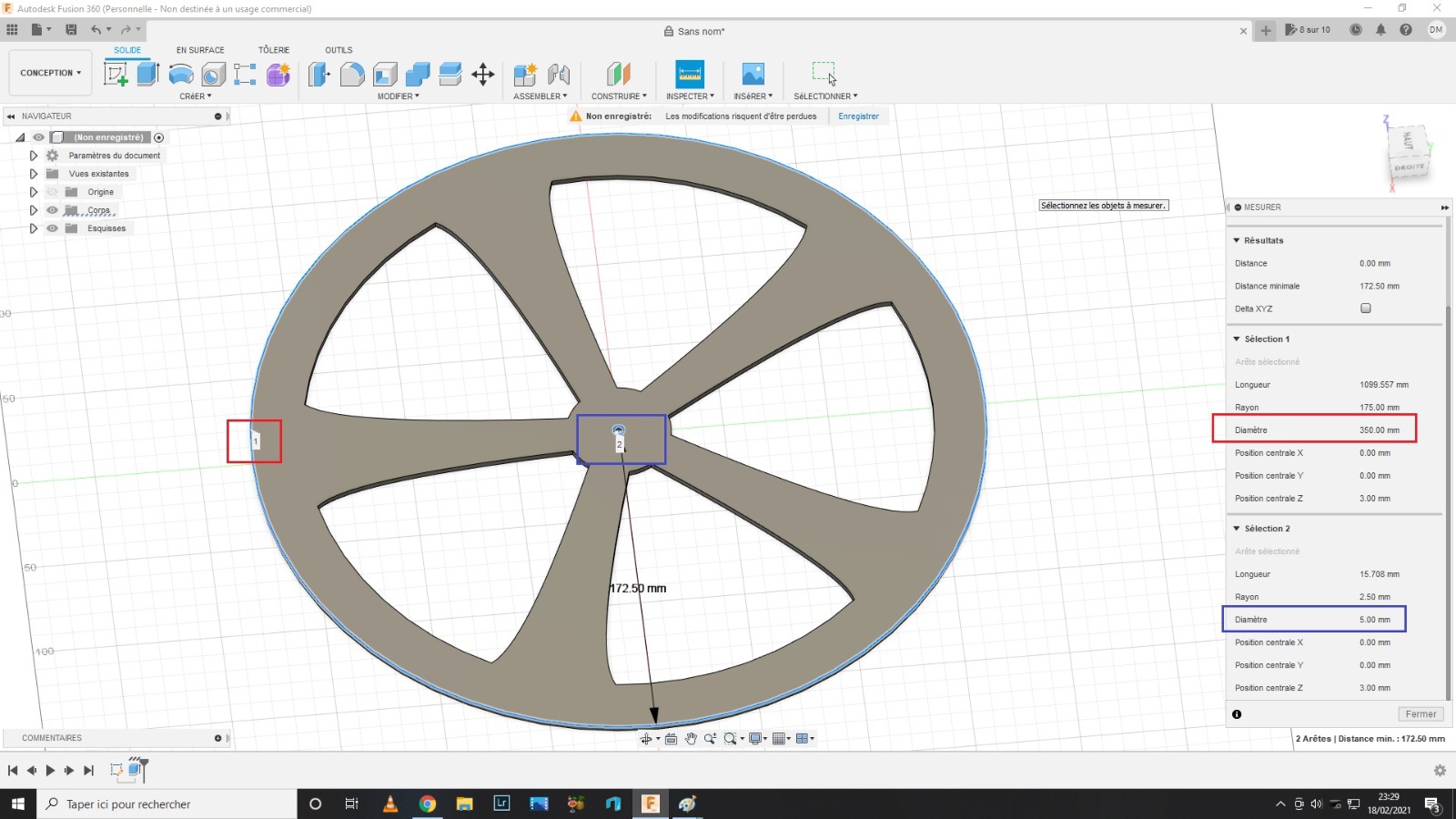Click the Fillet tool icon
The height and width of the screenshot is (819, 1456).
click(x=352, y=75)
